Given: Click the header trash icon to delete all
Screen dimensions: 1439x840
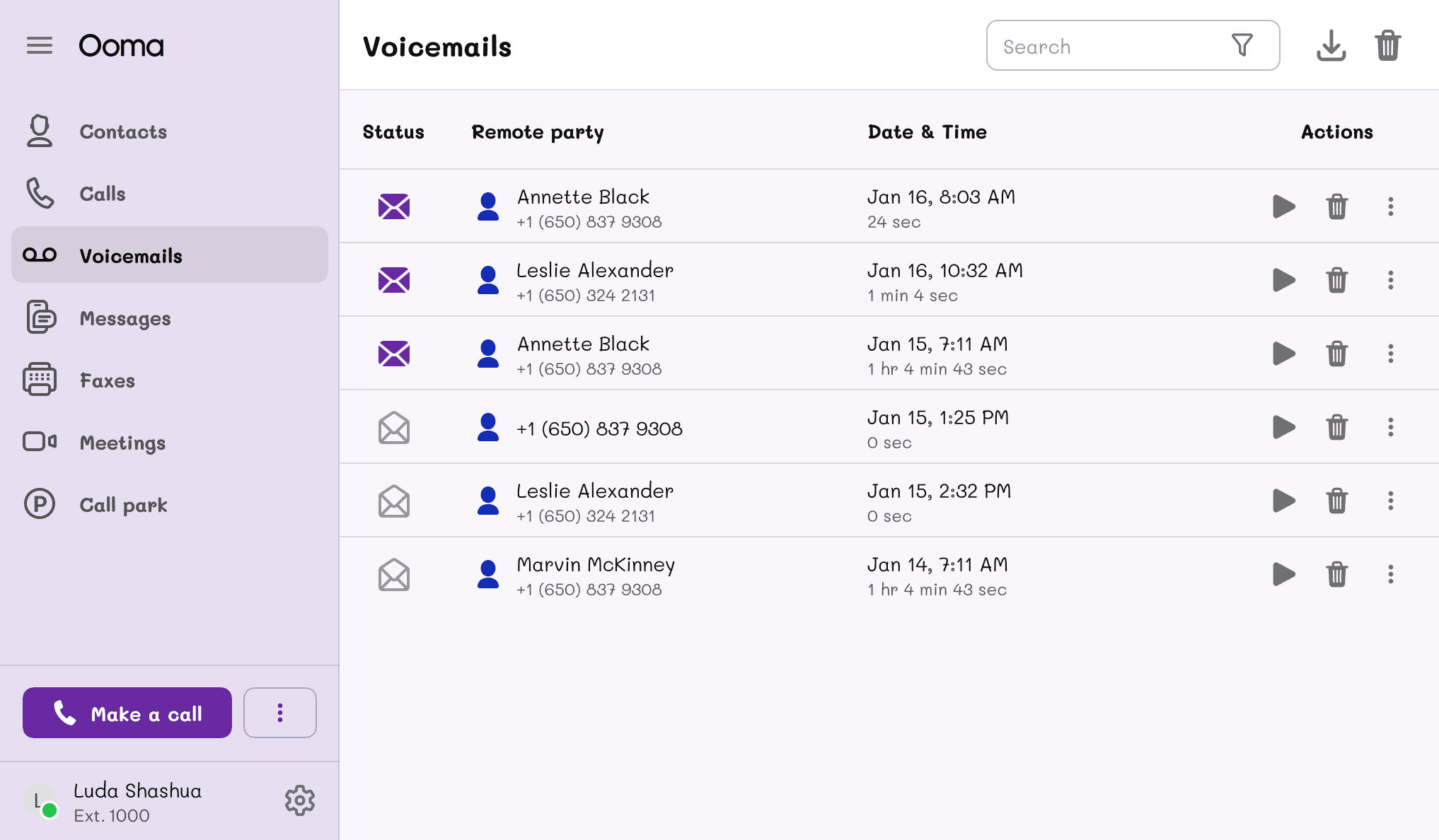Looking at the screenshot, I should click(1388, 46).
